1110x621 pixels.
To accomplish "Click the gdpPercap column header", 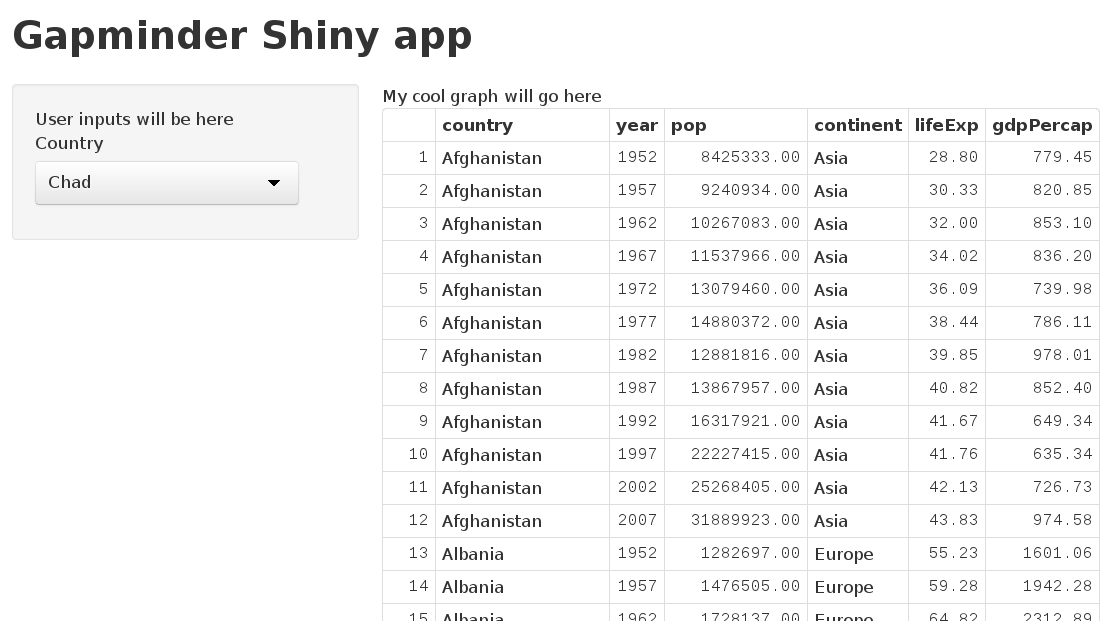I will pyautogui.click(x=1042, y=125).
